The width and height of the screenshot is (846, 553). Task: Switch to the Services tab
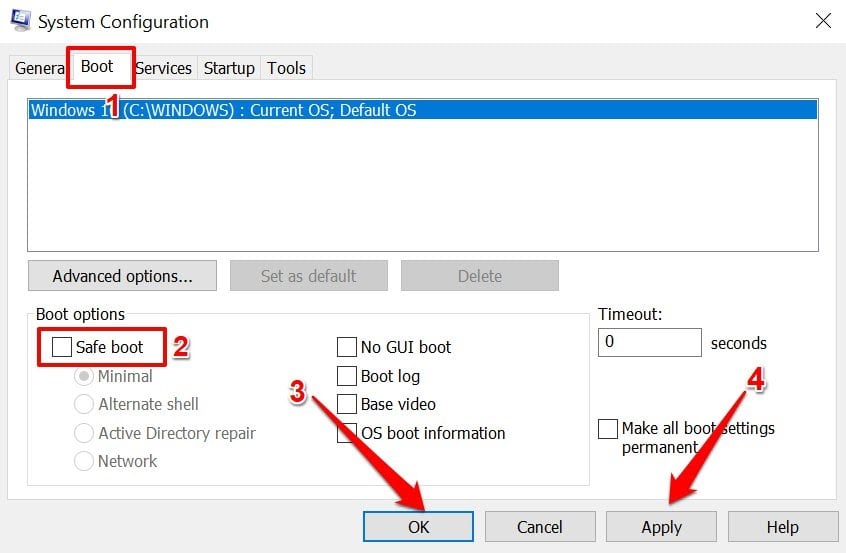pyautogui.click(x=163, y=68)
